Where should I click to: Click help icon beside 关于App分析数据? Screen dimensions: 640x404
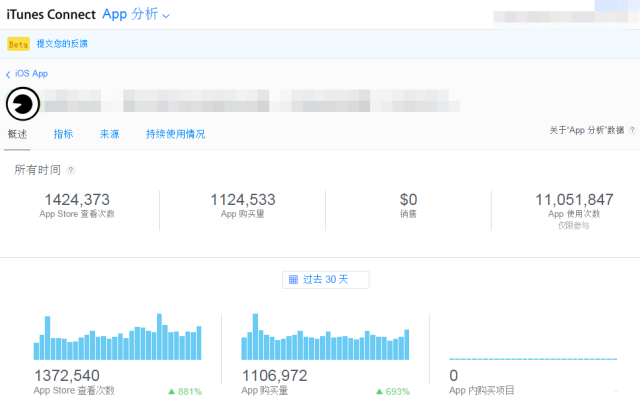[x=632, y=130]
